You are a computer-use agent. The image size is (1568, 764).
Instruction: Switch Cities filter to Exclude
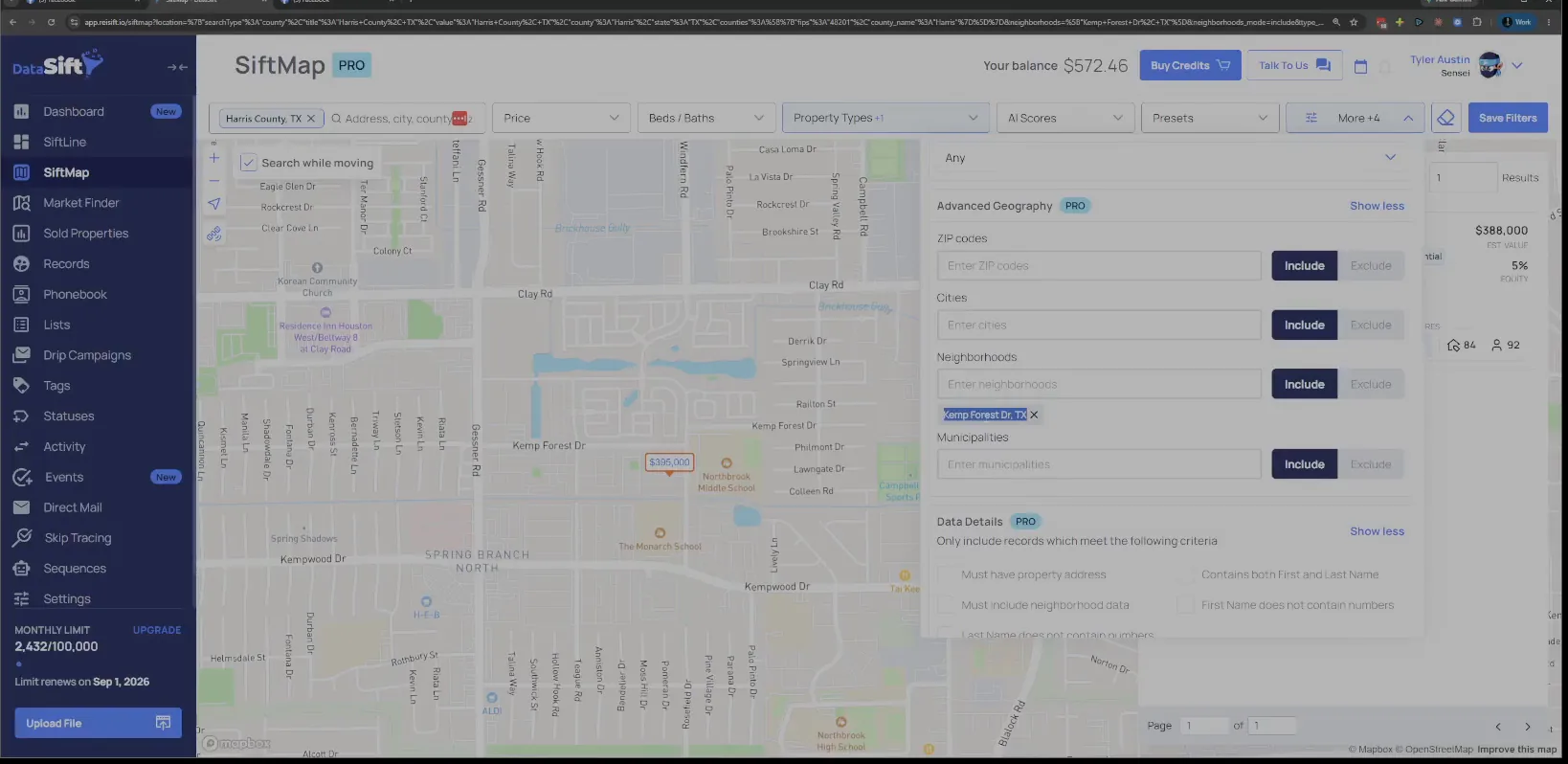point(1371,326)
